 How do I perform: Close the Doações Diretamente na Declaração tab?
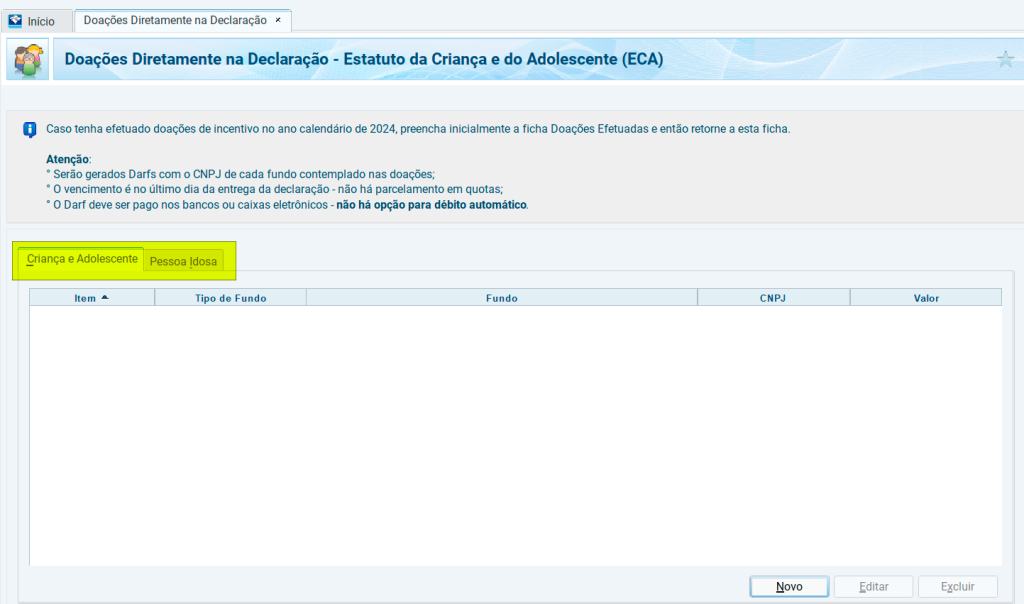(x=278, y=20)
